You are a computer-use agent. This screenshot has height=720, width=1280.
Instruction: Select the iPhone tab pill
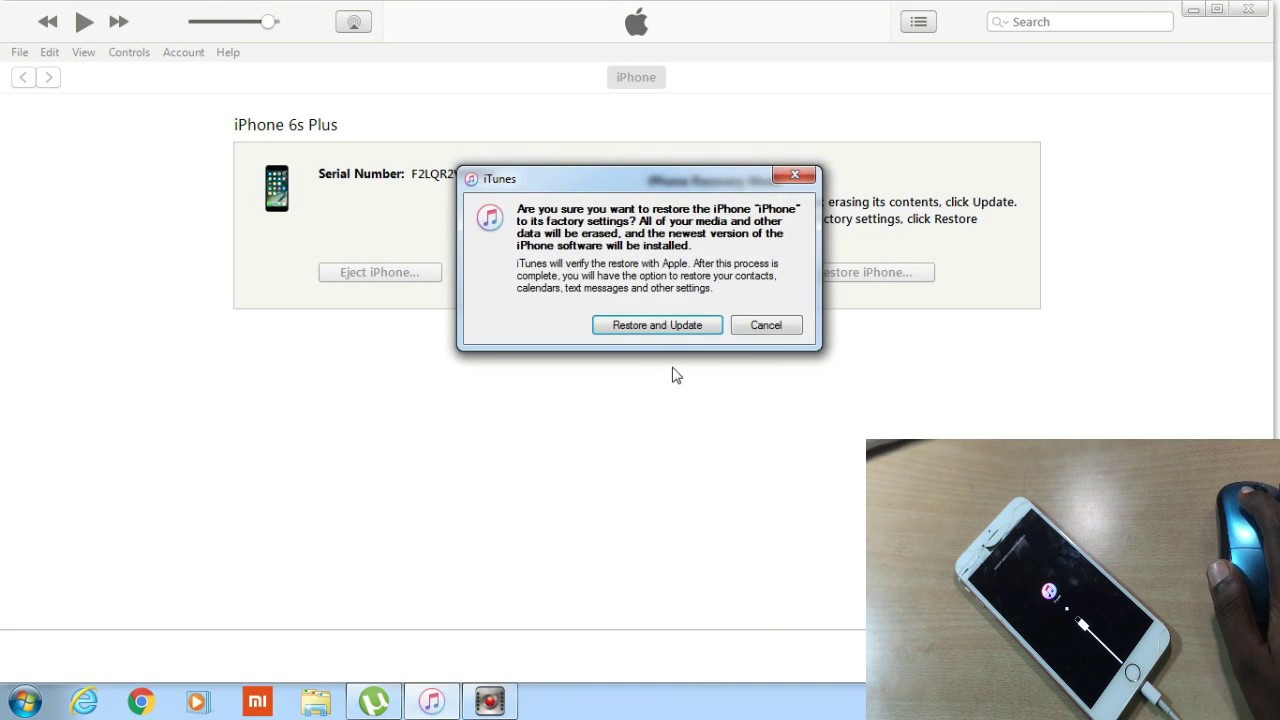pos(636,77)
